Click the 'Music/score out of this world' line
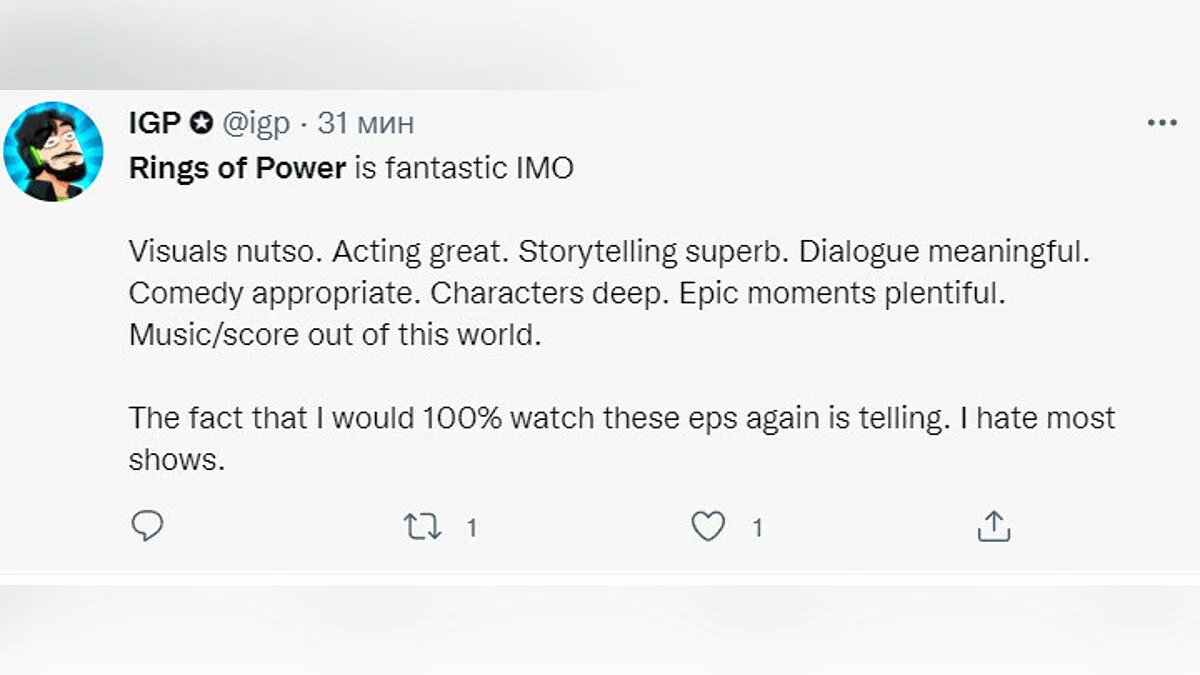1200x675 pixels. coord(334,334)
